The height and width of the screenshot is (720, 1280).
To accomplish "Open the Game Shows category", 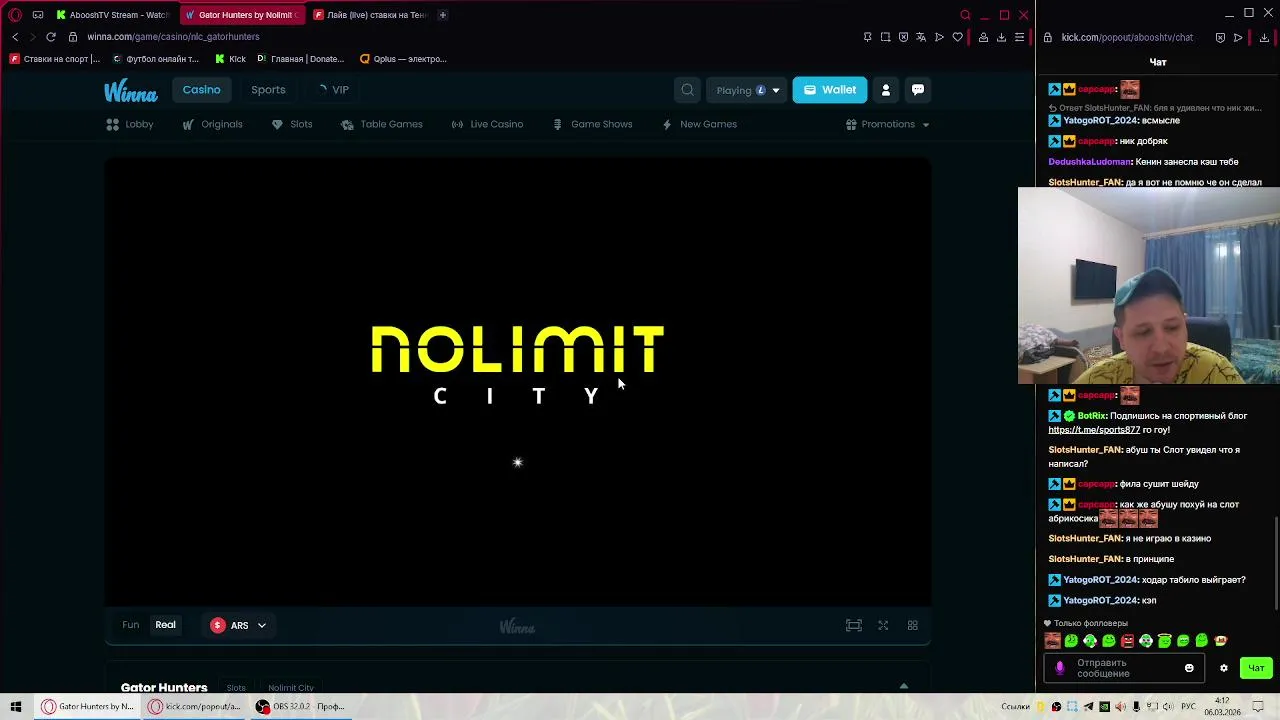I will [592, 124].
